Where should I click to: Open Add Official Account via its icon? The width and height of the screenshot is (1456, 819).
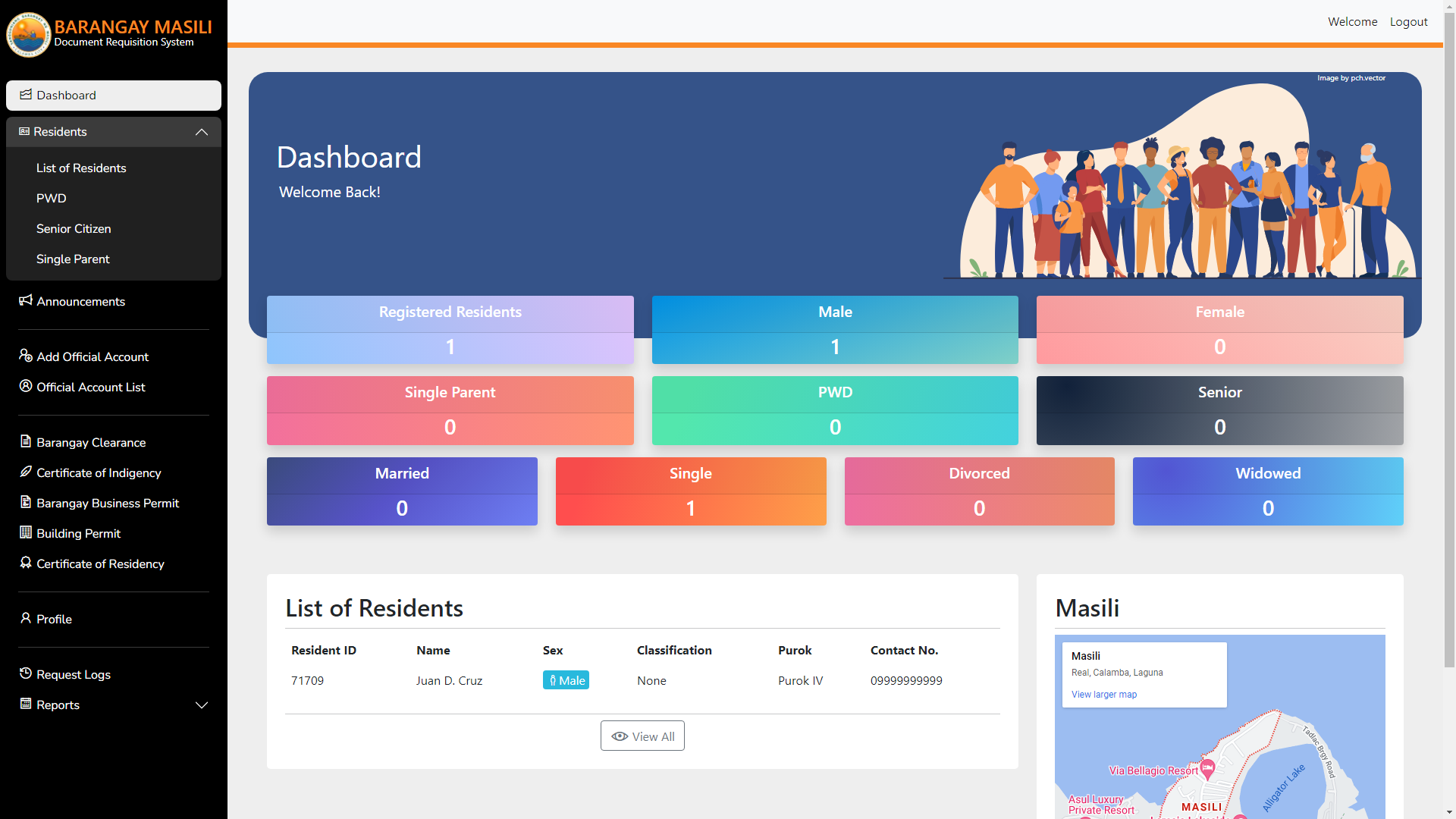[25, 356]
